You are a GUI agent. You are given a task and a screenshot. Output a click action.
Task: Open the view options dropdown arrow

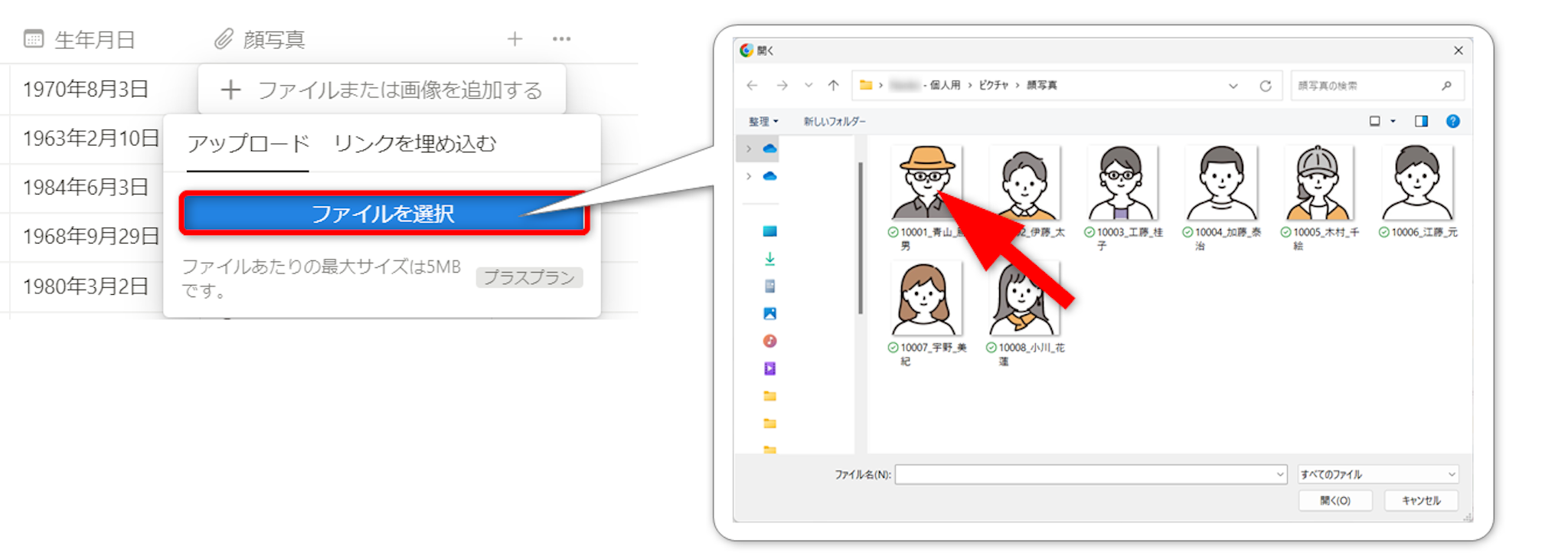[1393, 121]
